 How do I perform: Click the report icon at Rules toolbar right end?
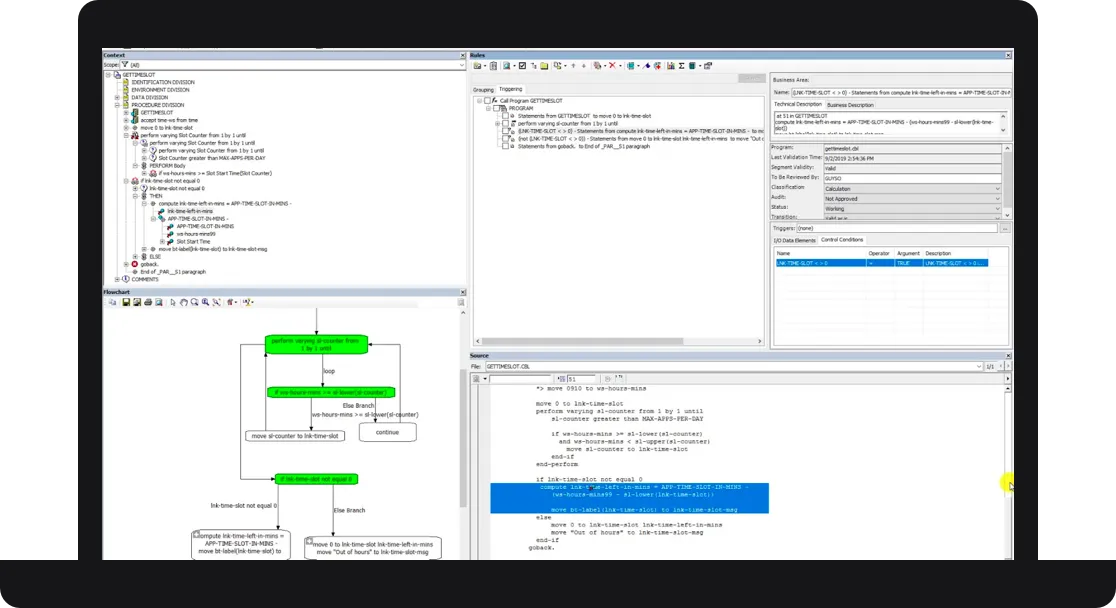click(707, 65)
